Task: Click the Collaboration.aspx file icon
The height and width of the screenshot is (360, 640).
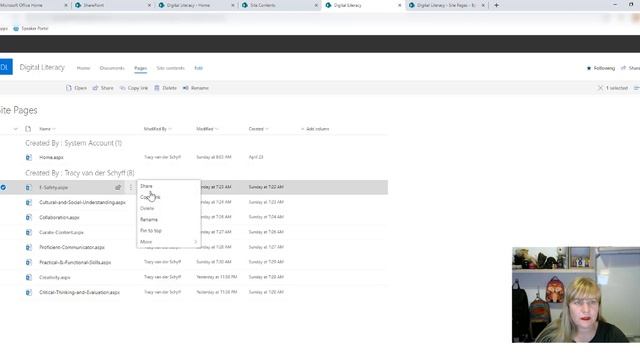Action: 29,218
